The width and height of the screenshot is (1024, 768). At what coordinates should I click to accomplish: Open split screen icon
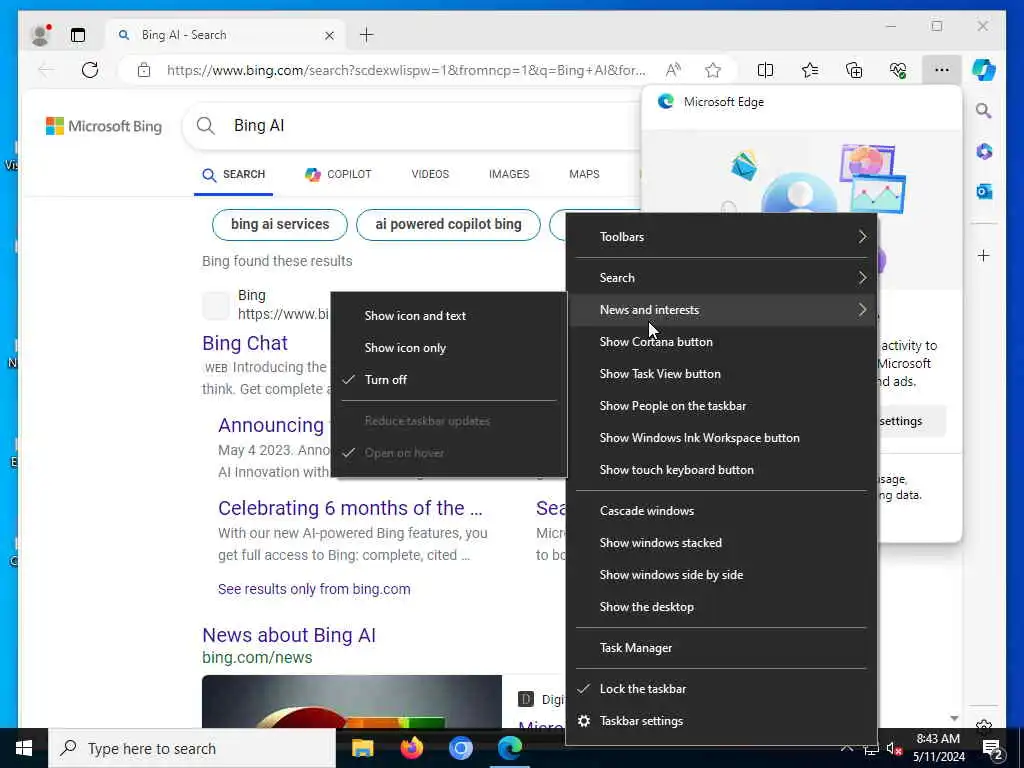(765, 70)
